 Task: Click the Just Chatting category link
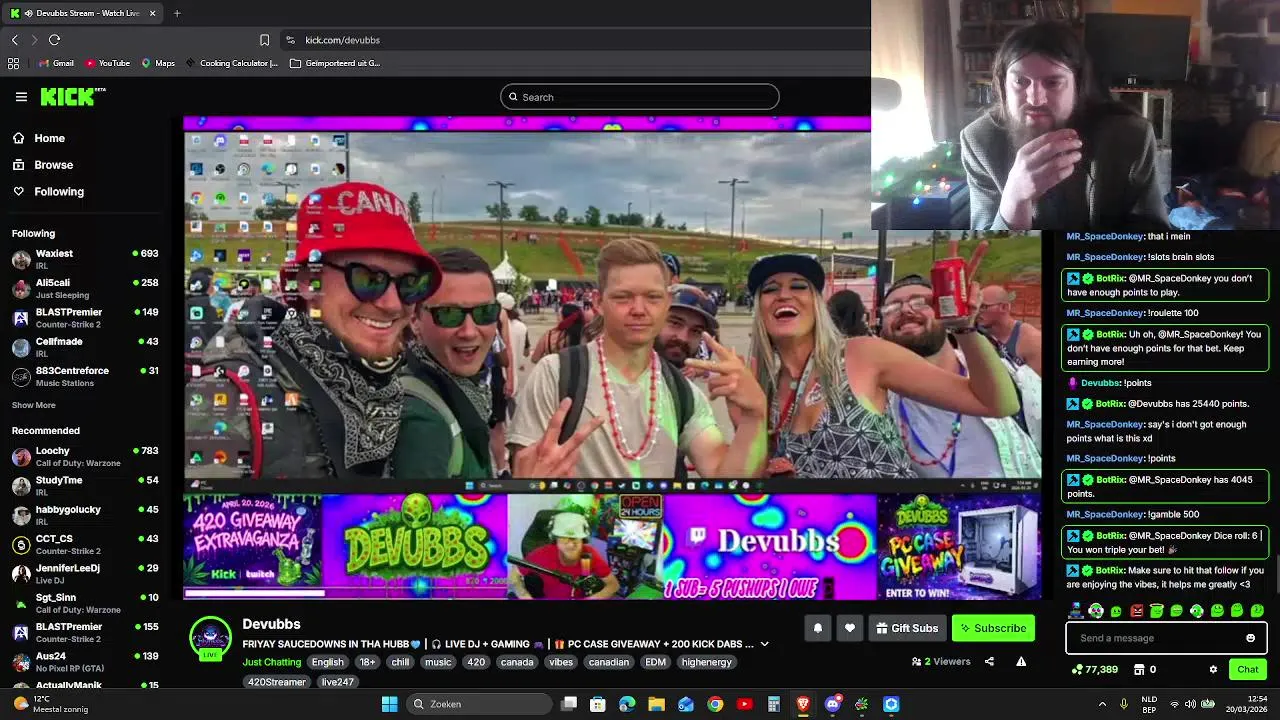coord(272,662)
